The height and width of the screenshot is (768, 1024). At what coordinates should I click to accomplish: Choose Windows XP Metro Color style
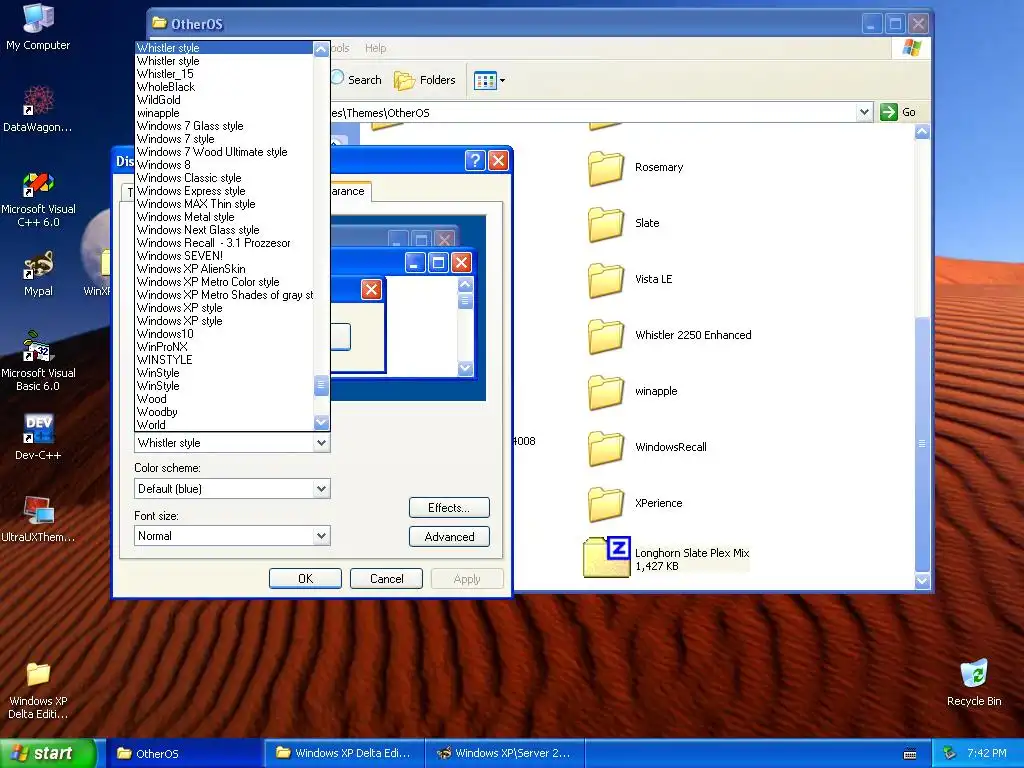224,282
